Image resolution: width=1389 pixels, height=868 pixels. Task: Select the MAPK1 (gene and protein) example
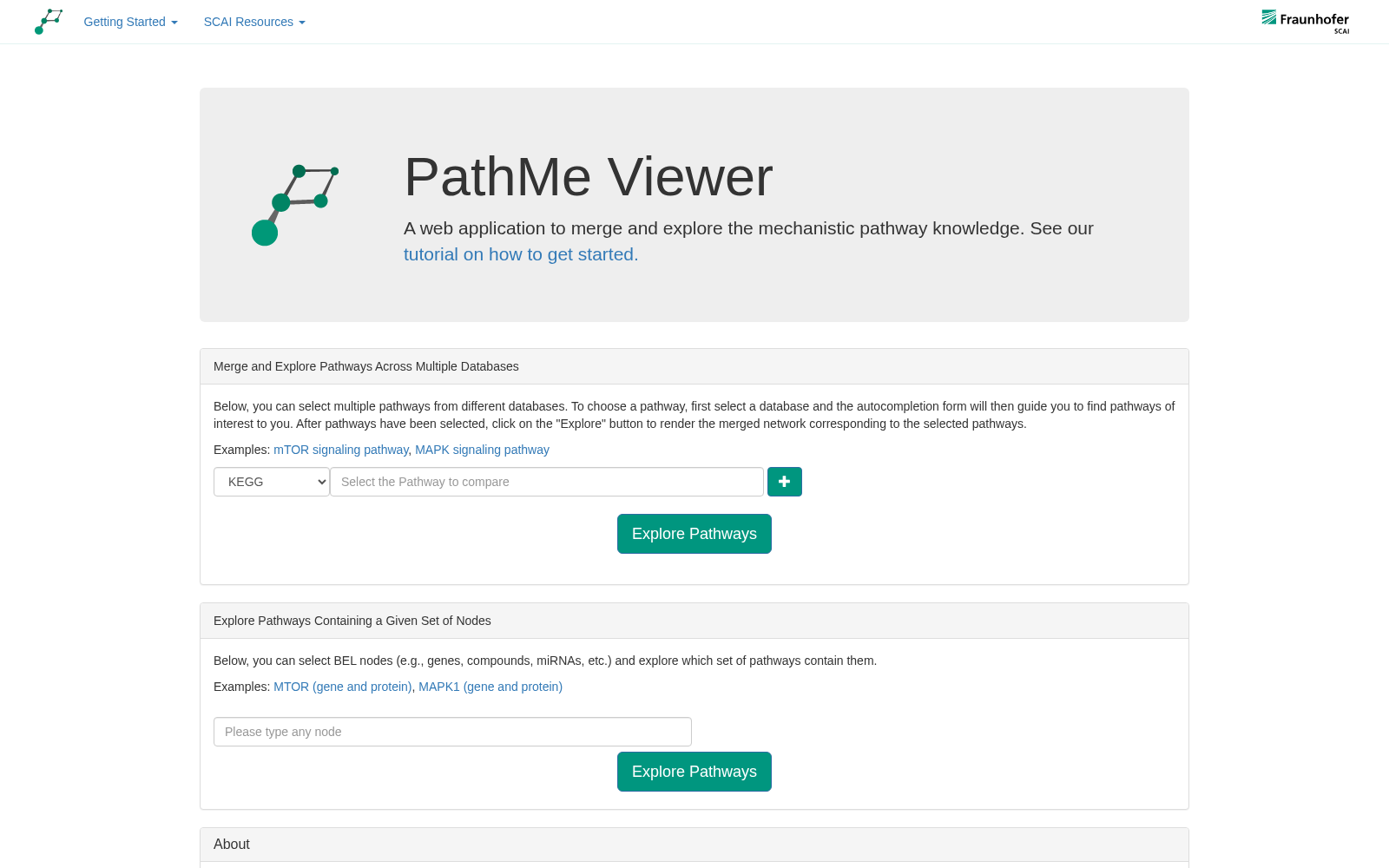point(490,687)
